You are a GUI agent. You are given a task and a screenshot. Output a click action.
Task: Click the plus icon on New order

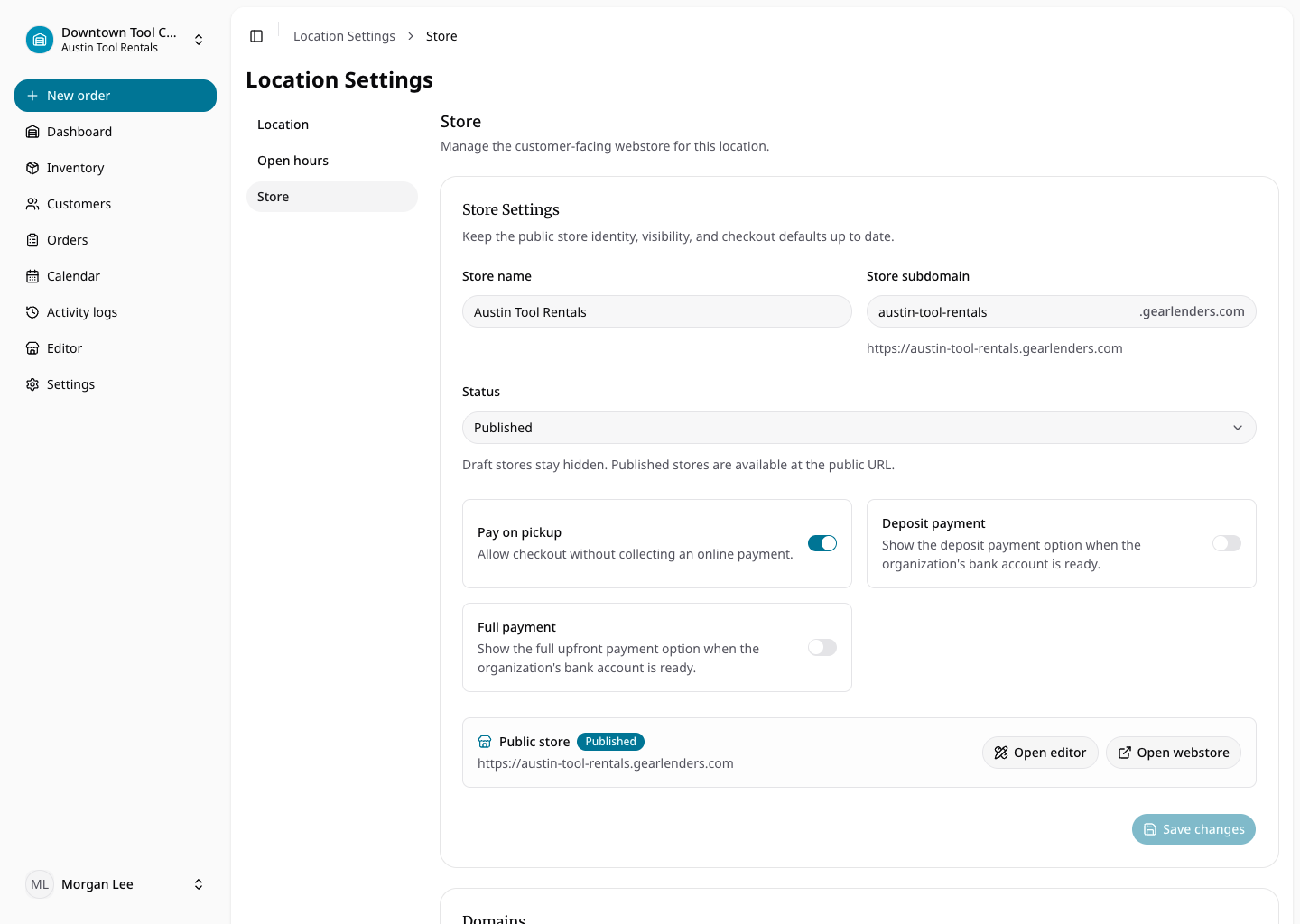(x=32, y=96)
